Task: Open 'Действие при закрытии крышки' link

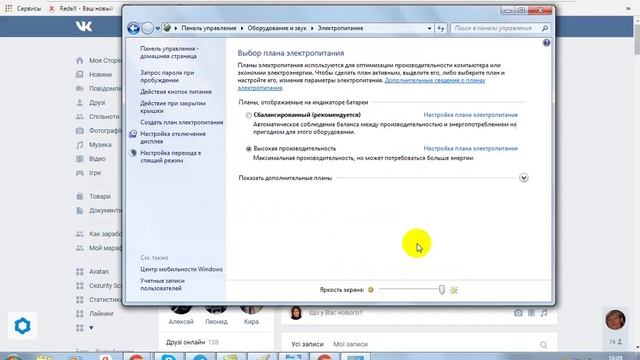Action: coord(173,107)
